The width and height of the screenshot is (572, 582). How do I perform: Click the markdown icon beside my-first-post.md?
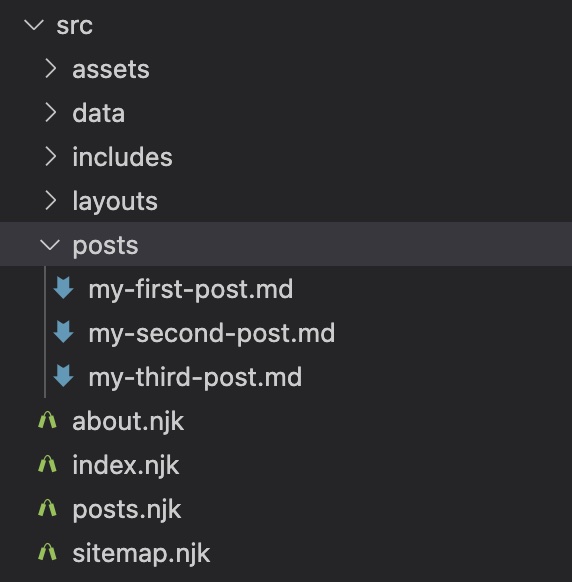[x=63, y=288]
